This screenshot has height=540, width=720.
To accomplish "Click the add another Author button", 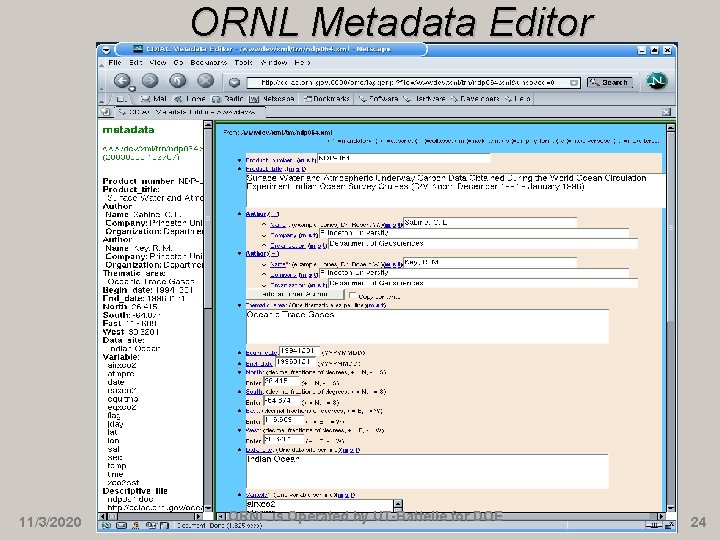I will (295, 294).
